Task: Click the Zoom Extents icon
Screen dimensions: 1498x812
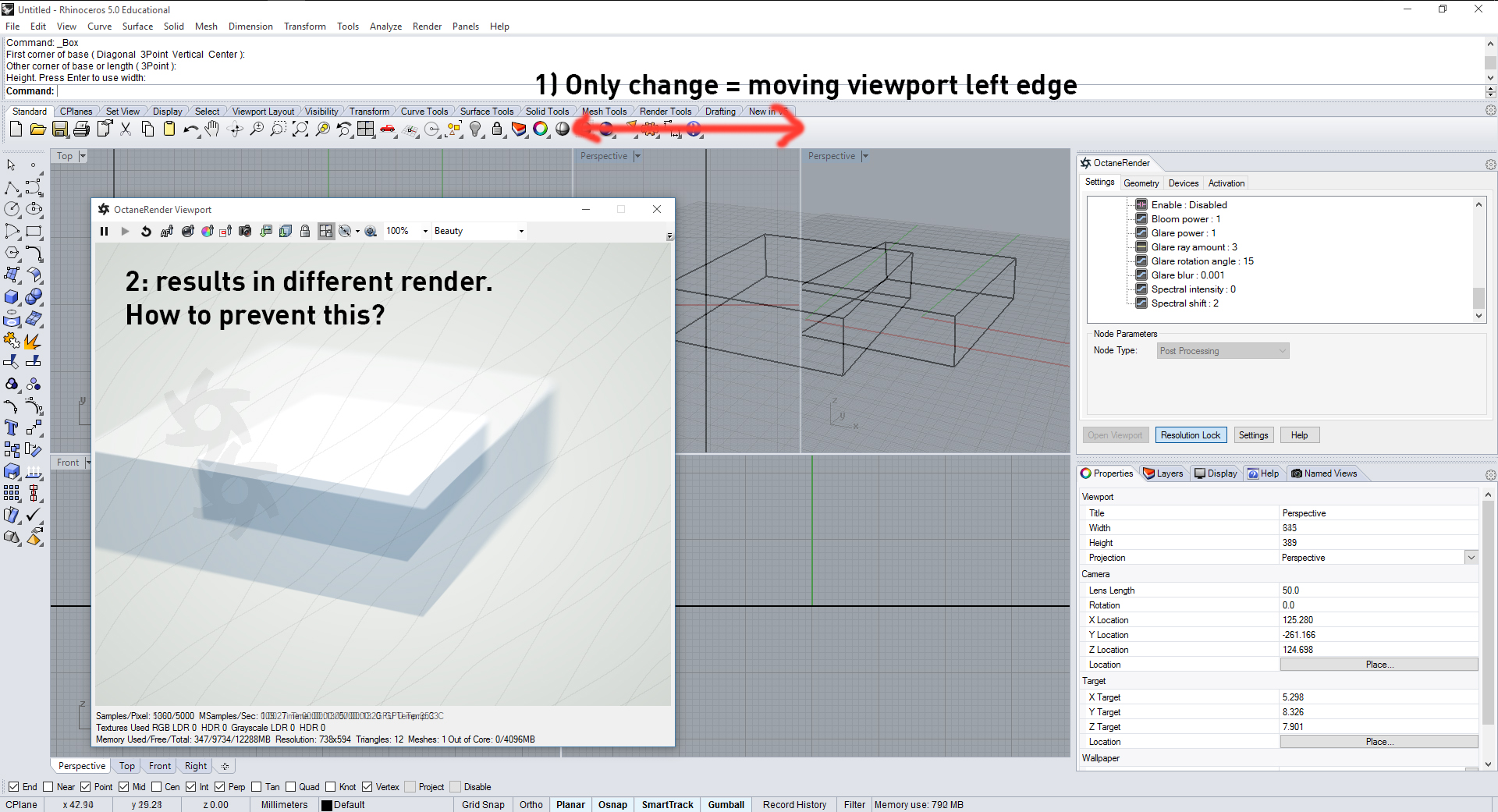Action: click(300, 129)
